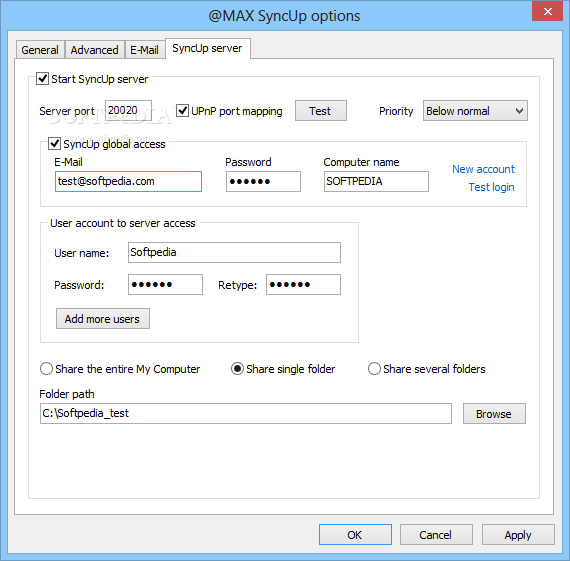Click the Test port button
570x561 pixels.
coord(321,111)
